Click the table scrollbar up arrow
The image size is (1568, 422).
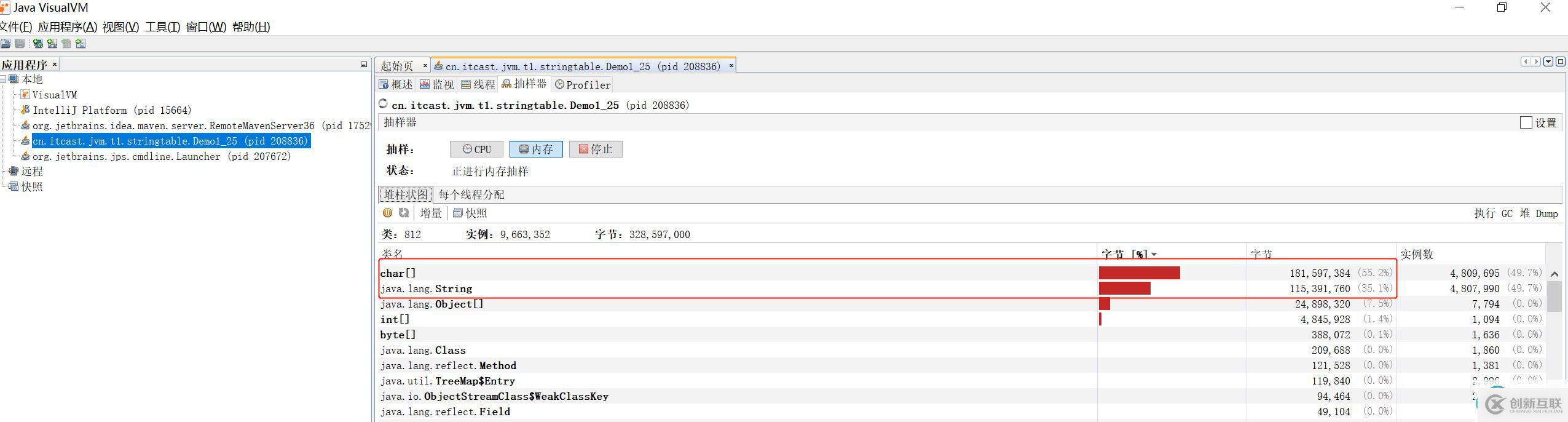pyautogui.click(x=1554, y=274)
